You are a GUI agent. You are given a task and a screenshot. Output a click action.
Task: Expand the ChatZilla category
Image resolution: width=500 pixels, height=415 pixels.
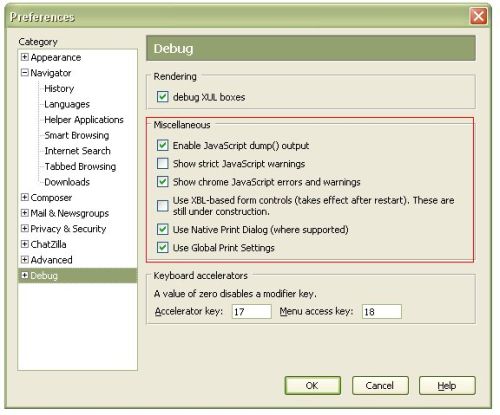24,244
